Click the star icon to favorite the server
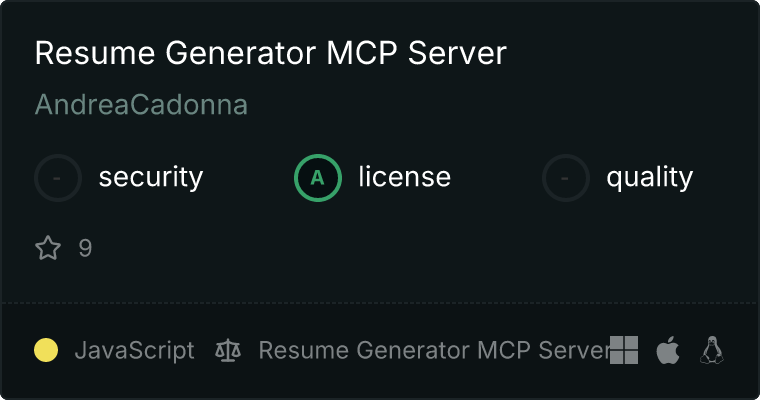This screenshot has height=400, width=760. click(x=48, y=248)
